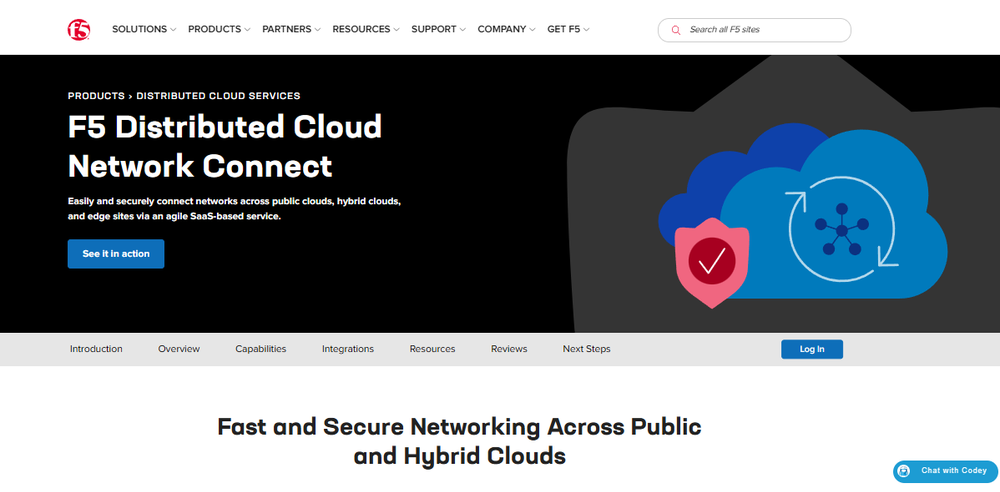Expand the chevron next to Resources

(396, 29)
